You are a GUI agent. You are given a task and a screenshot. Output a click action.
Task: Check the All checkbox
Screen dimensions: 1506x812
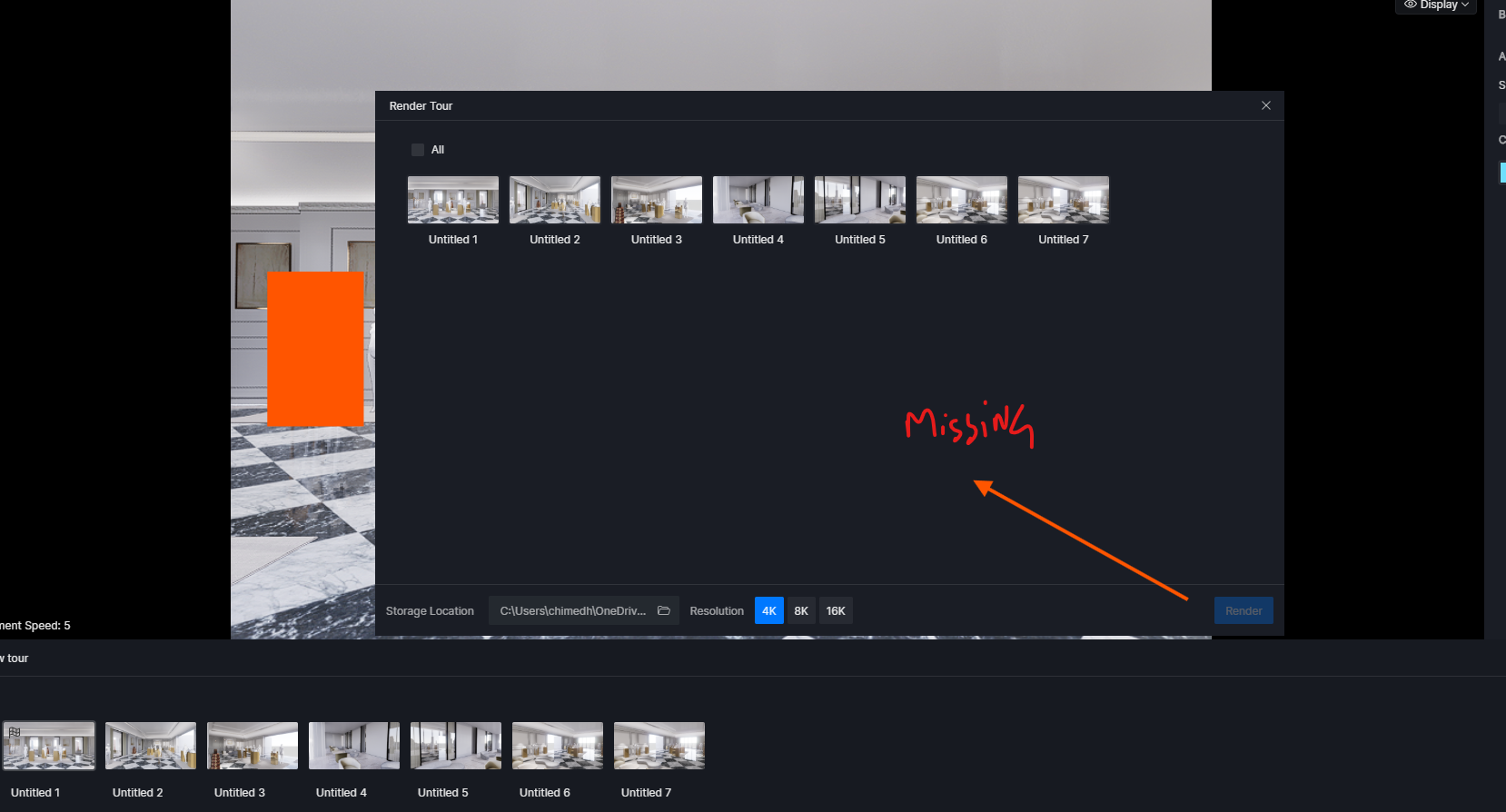click(418, 150)
